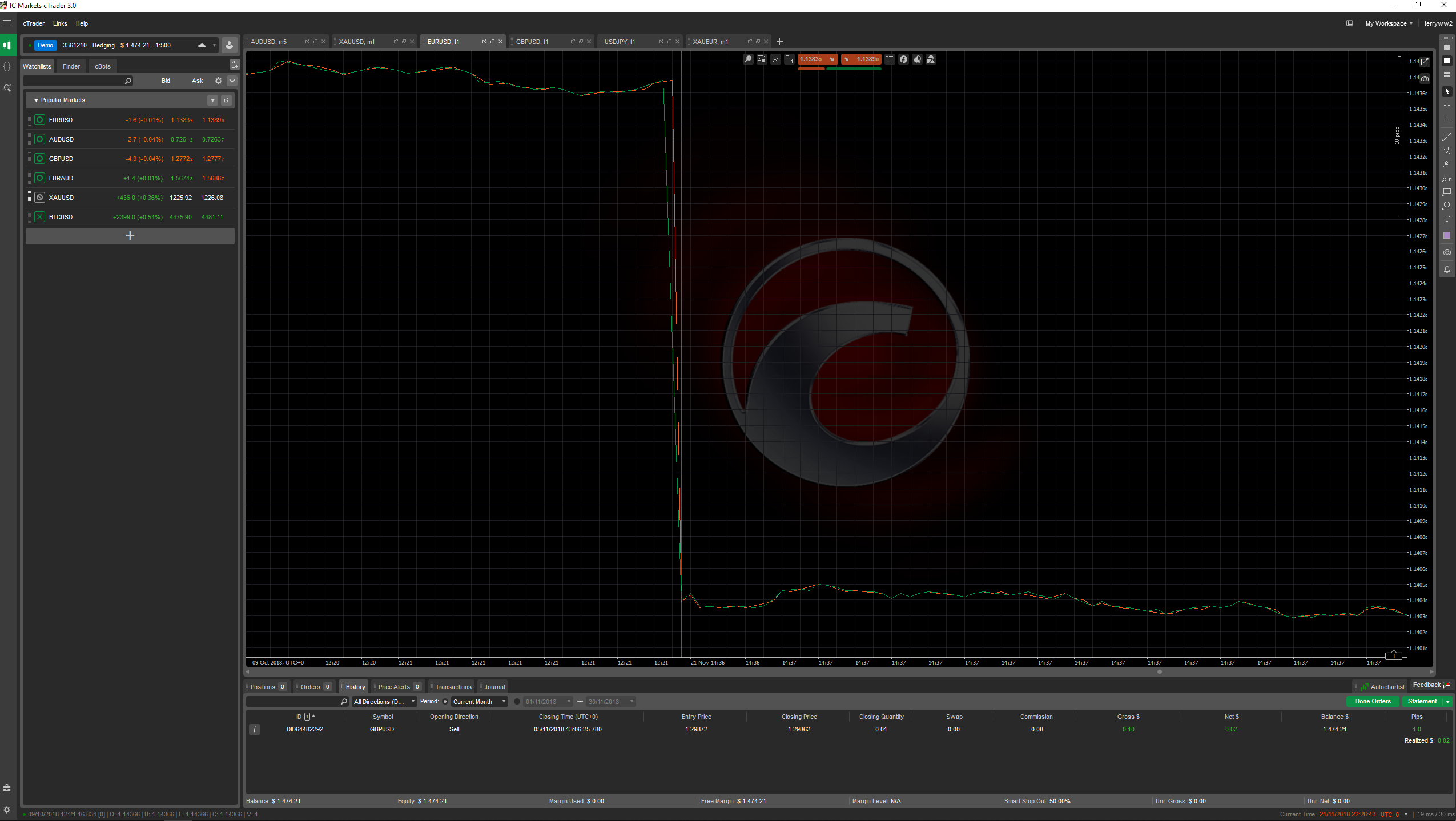Image resolution: width=1456 pixels, height=821 pixels.
Task: Select the trend line drawing tool
Action: tap(1447, 137)
